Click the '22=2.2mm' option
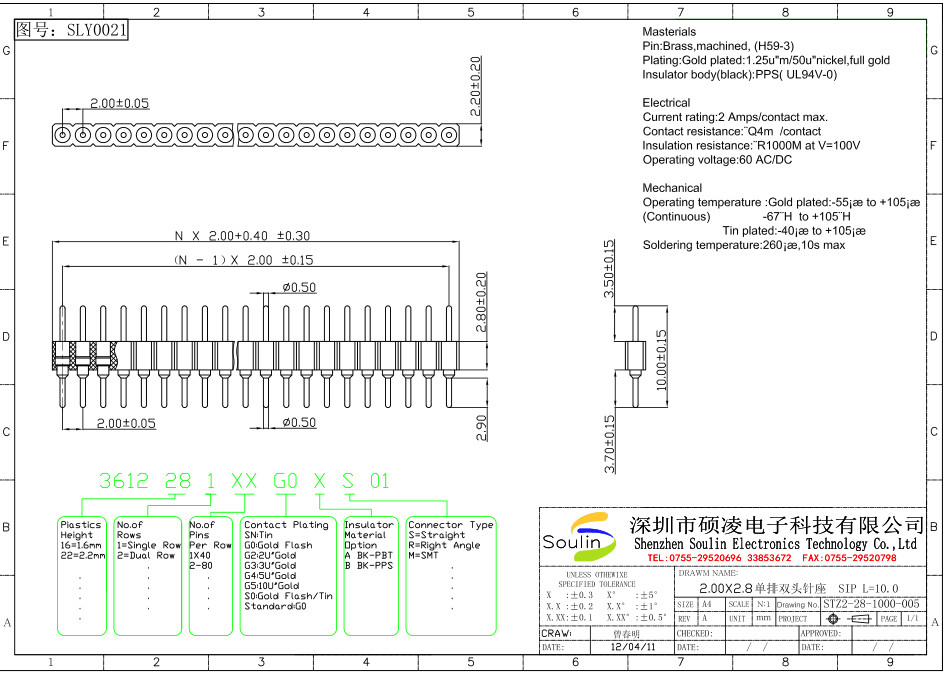Viewport: 945px width, 673px height. pyautogui.click(x=83, y=556)
